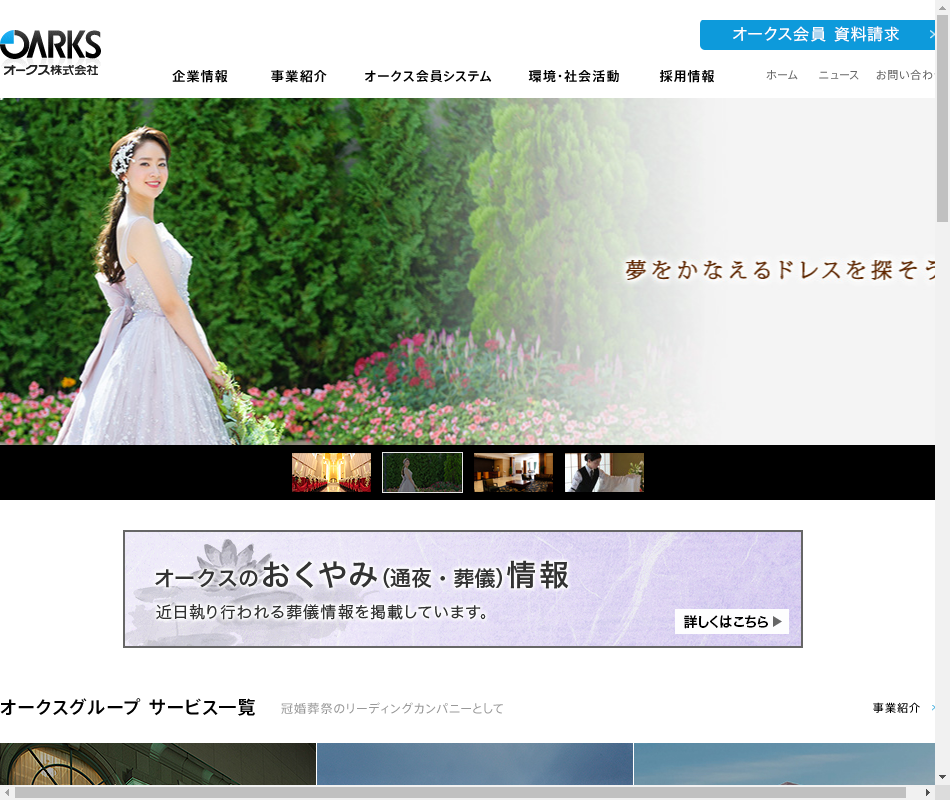Select オークス会員システム in navigation

pyautogui.click(x=427, y=76)
